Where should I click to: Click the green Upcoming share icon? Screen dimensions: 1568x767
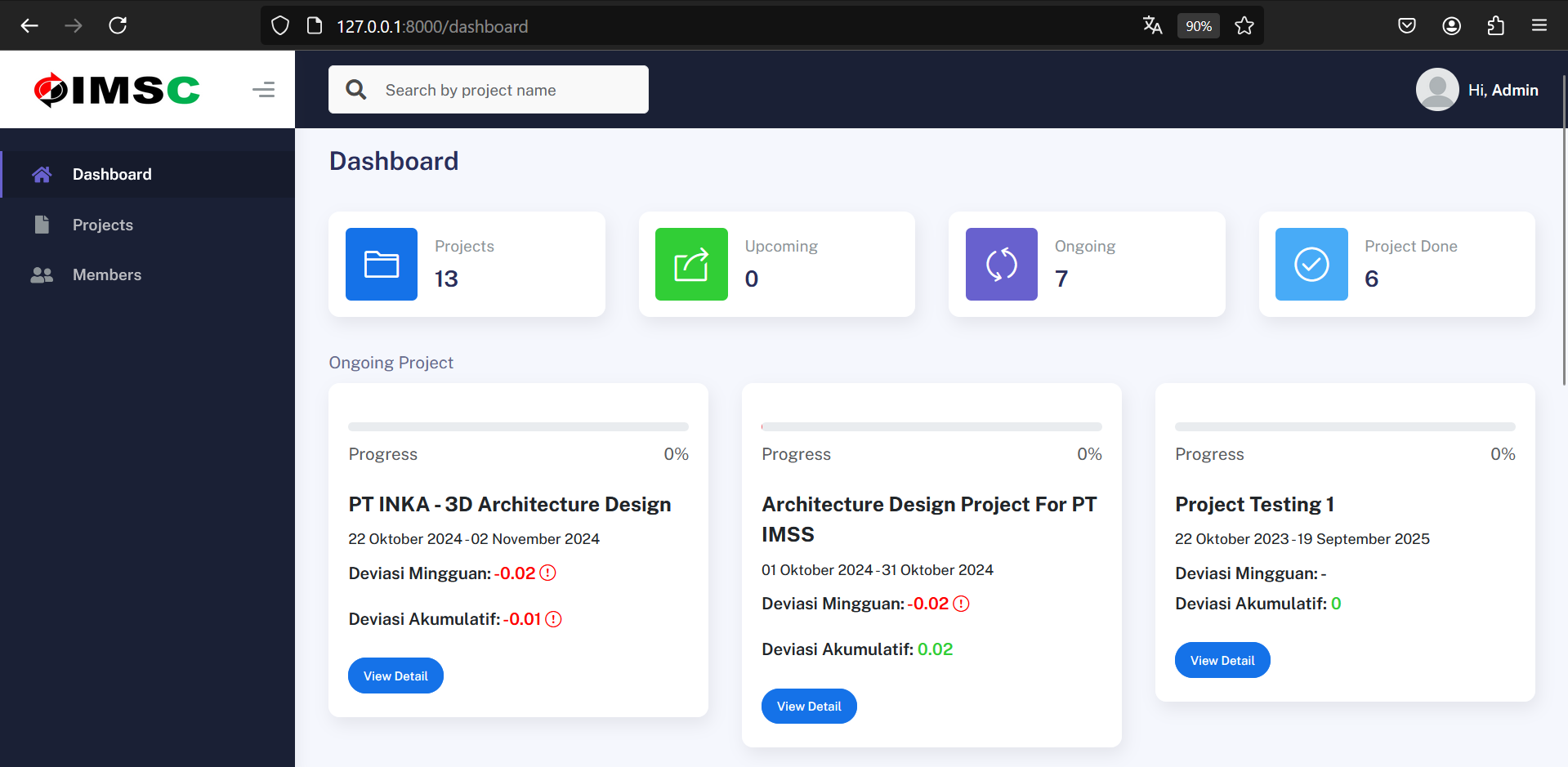point(690,264)
